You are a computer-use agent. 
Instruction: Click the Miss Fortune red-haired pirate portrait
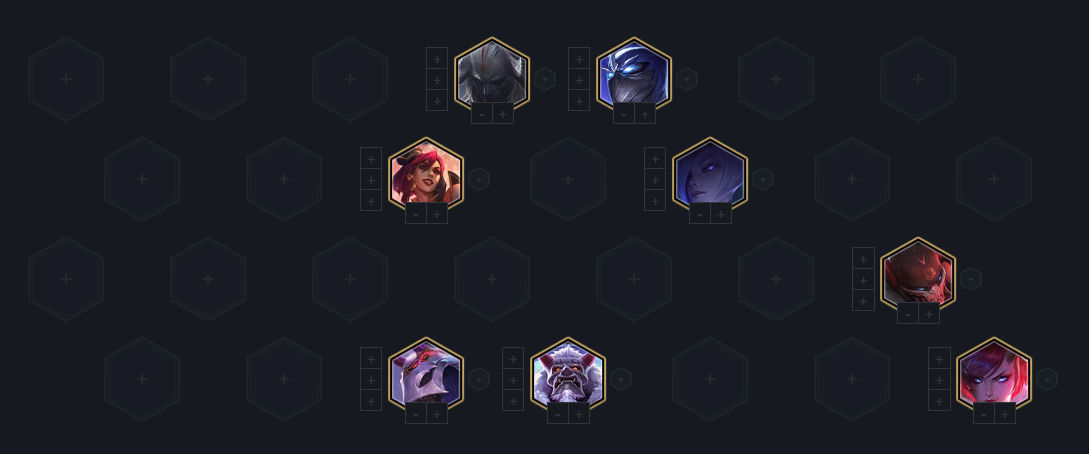point(426,175)
